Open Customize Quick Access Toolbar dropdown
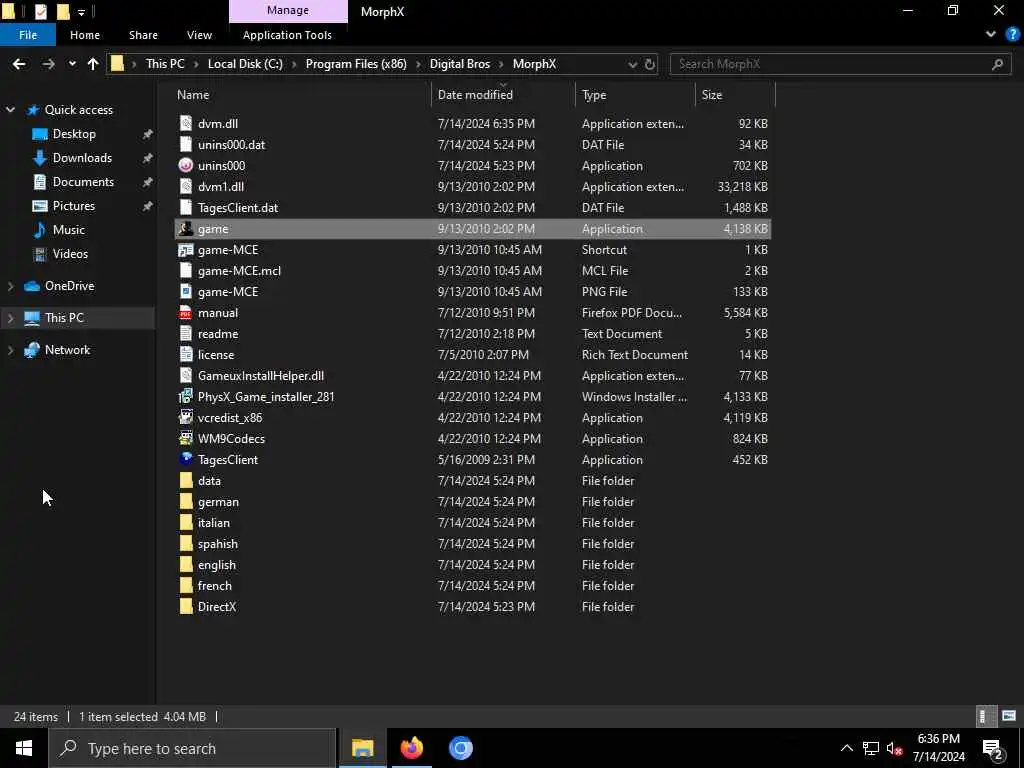The image size is (1024, 768). pyautogui.click(x=82, y=12)
